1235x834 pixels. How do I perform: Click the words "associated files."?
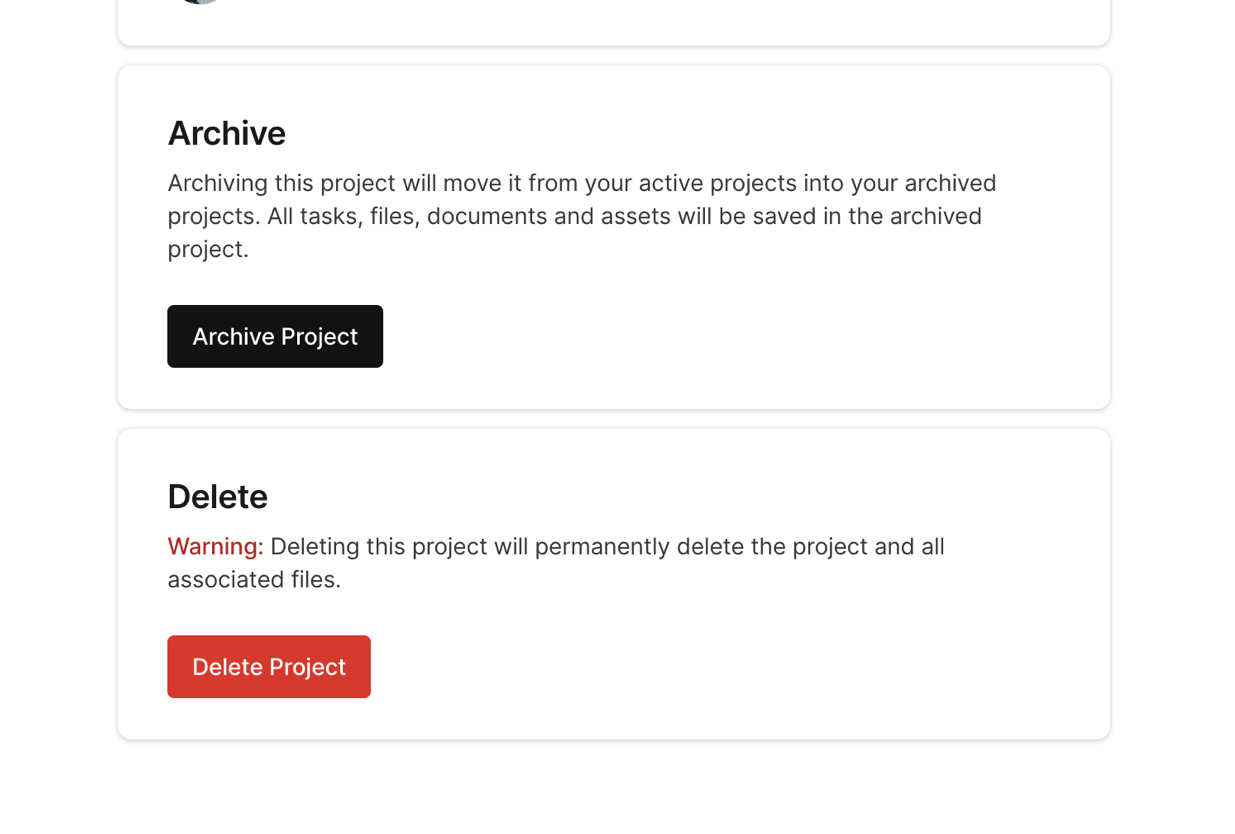coord(254,580)
